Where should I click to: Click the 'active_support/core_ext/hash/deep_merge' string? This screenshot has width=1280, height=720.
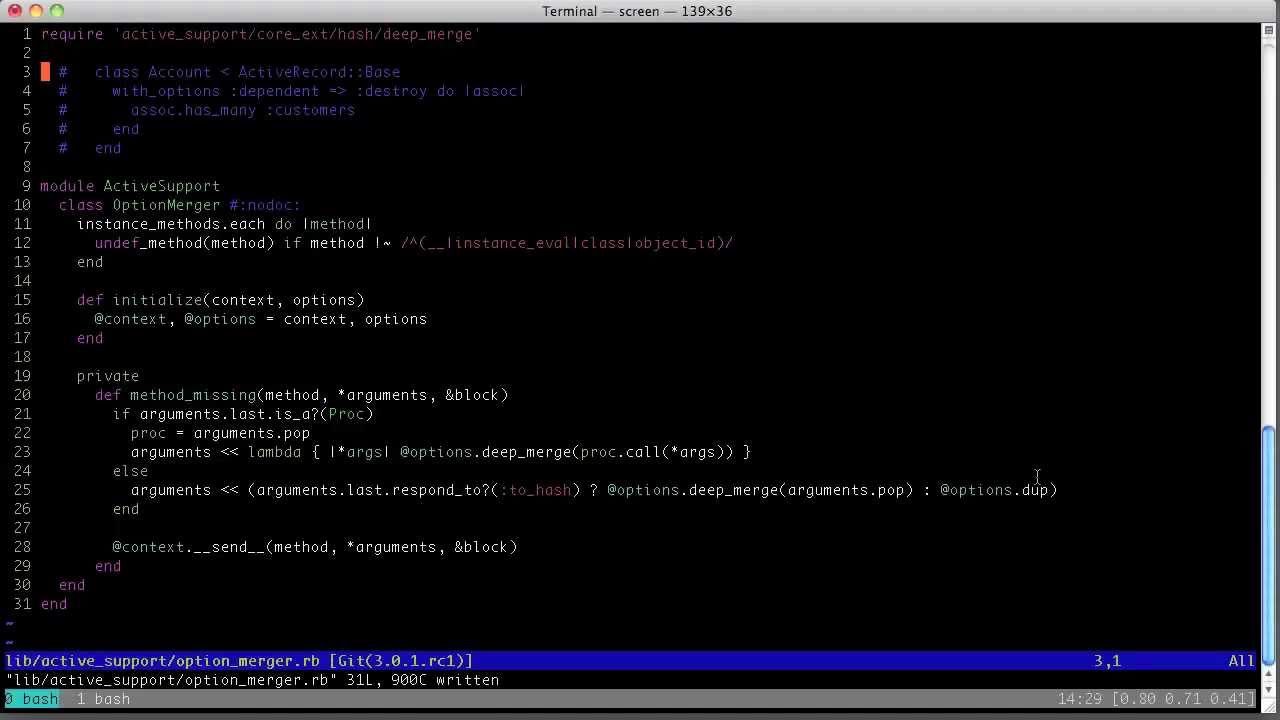tap(297, 34)
